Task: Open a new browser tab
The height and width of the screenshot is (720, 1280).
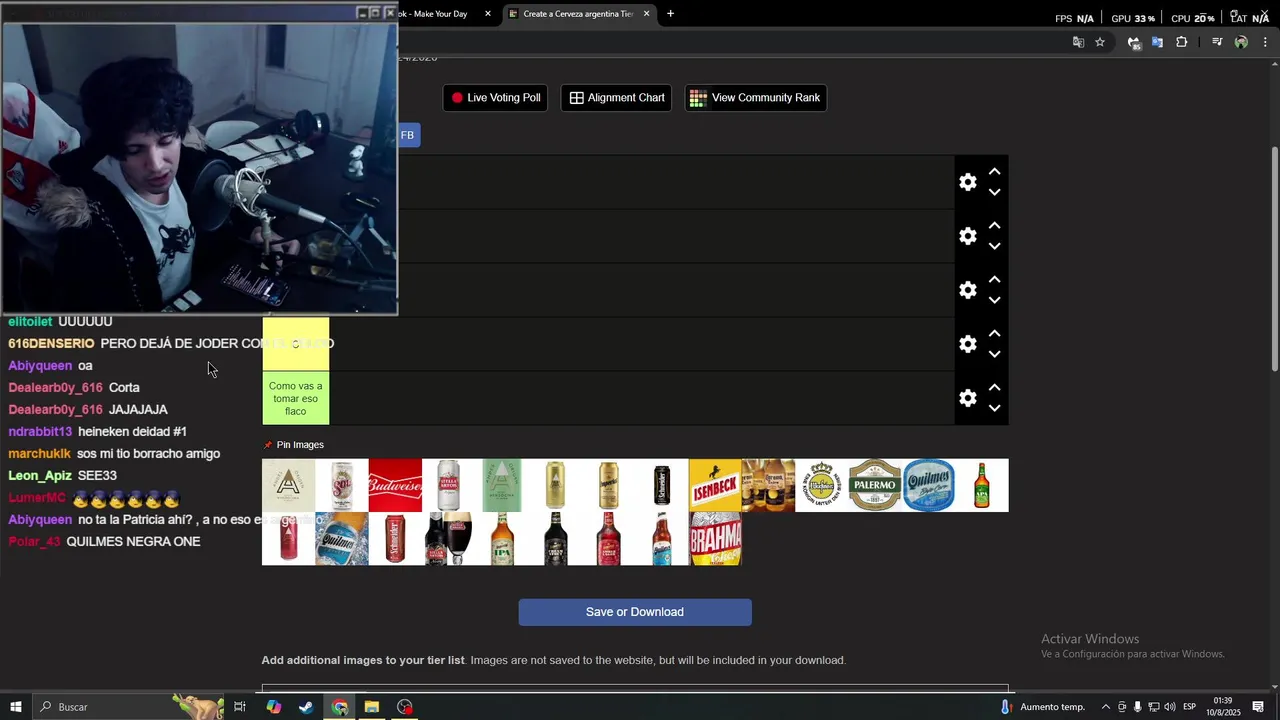Action: [670, 14]
